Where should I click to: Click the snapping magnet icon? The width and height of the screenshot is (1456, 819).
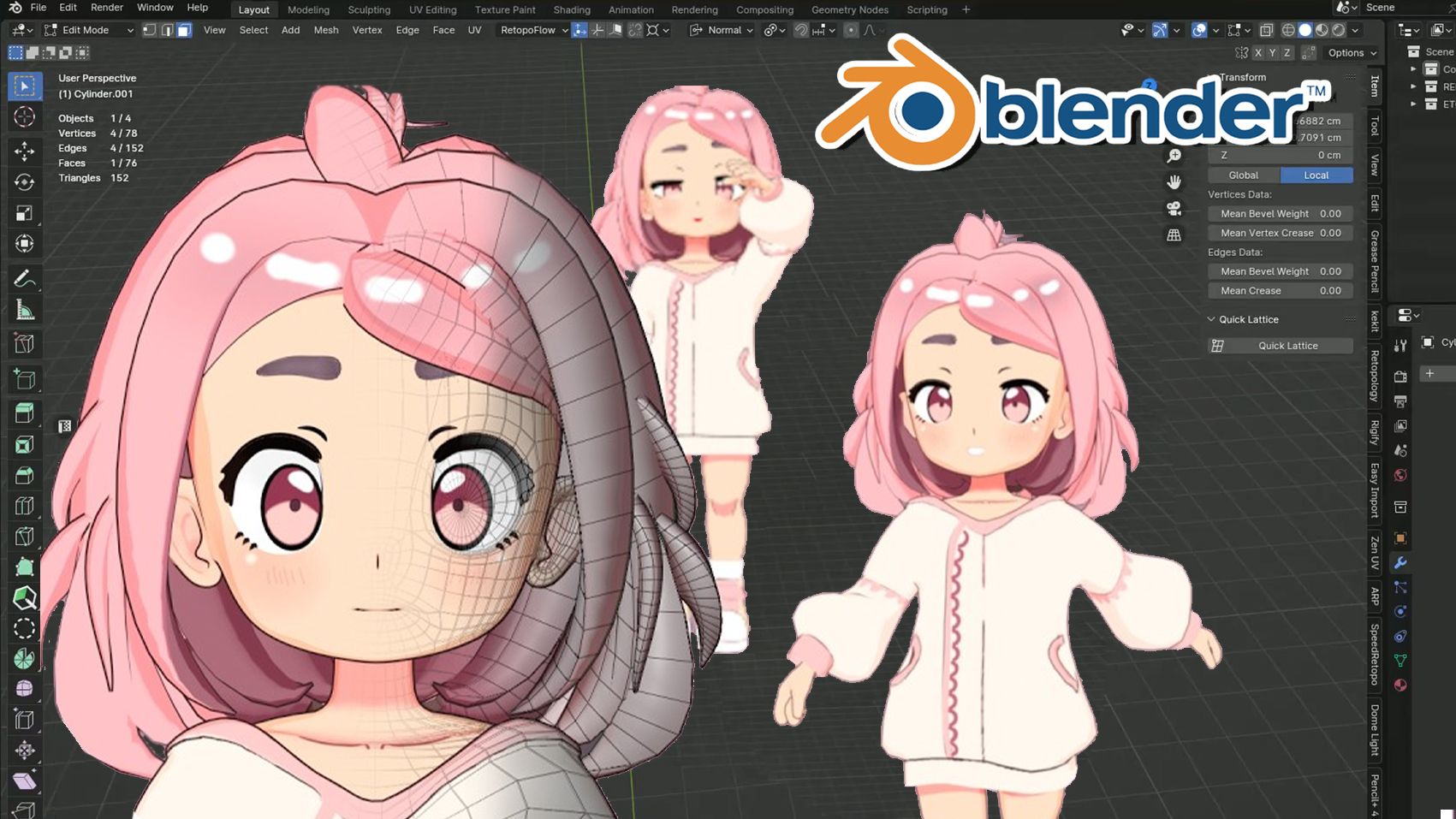(800, 30)
